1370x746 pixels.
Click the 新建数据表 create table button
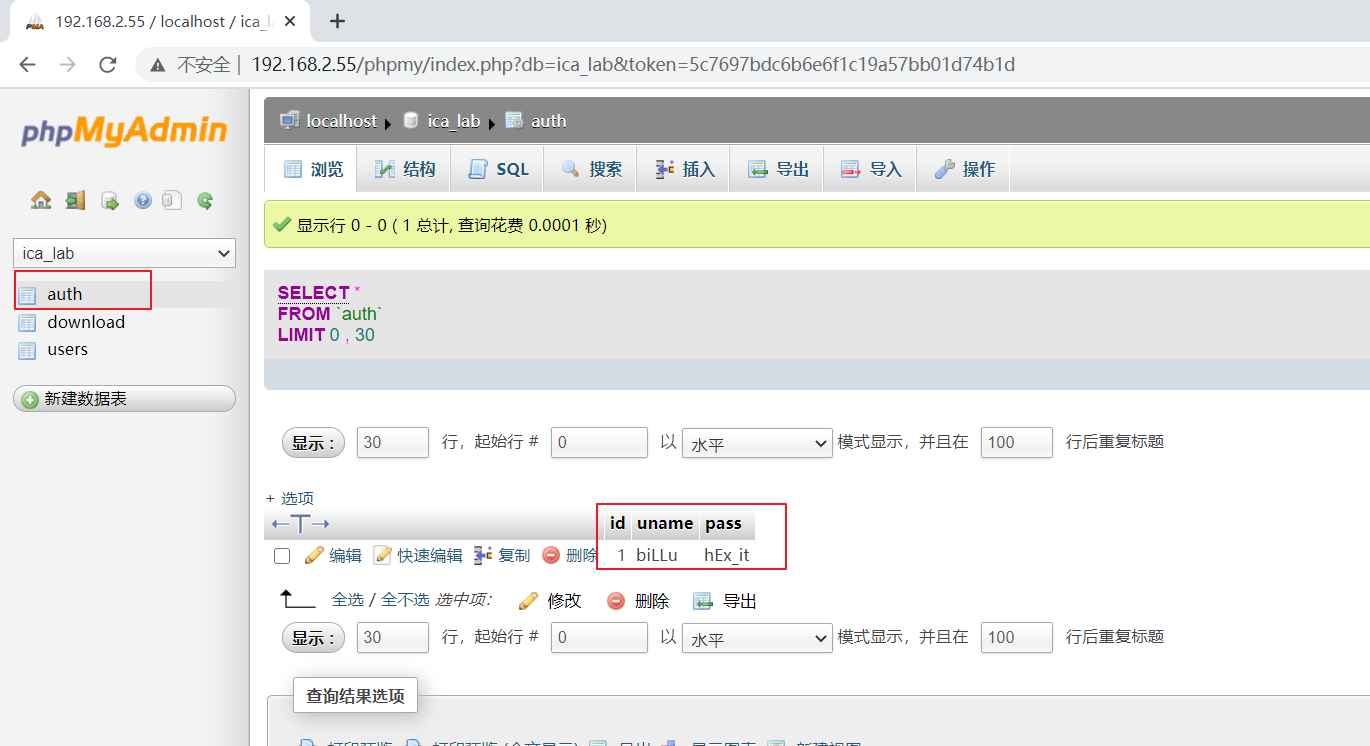[124, 399]
